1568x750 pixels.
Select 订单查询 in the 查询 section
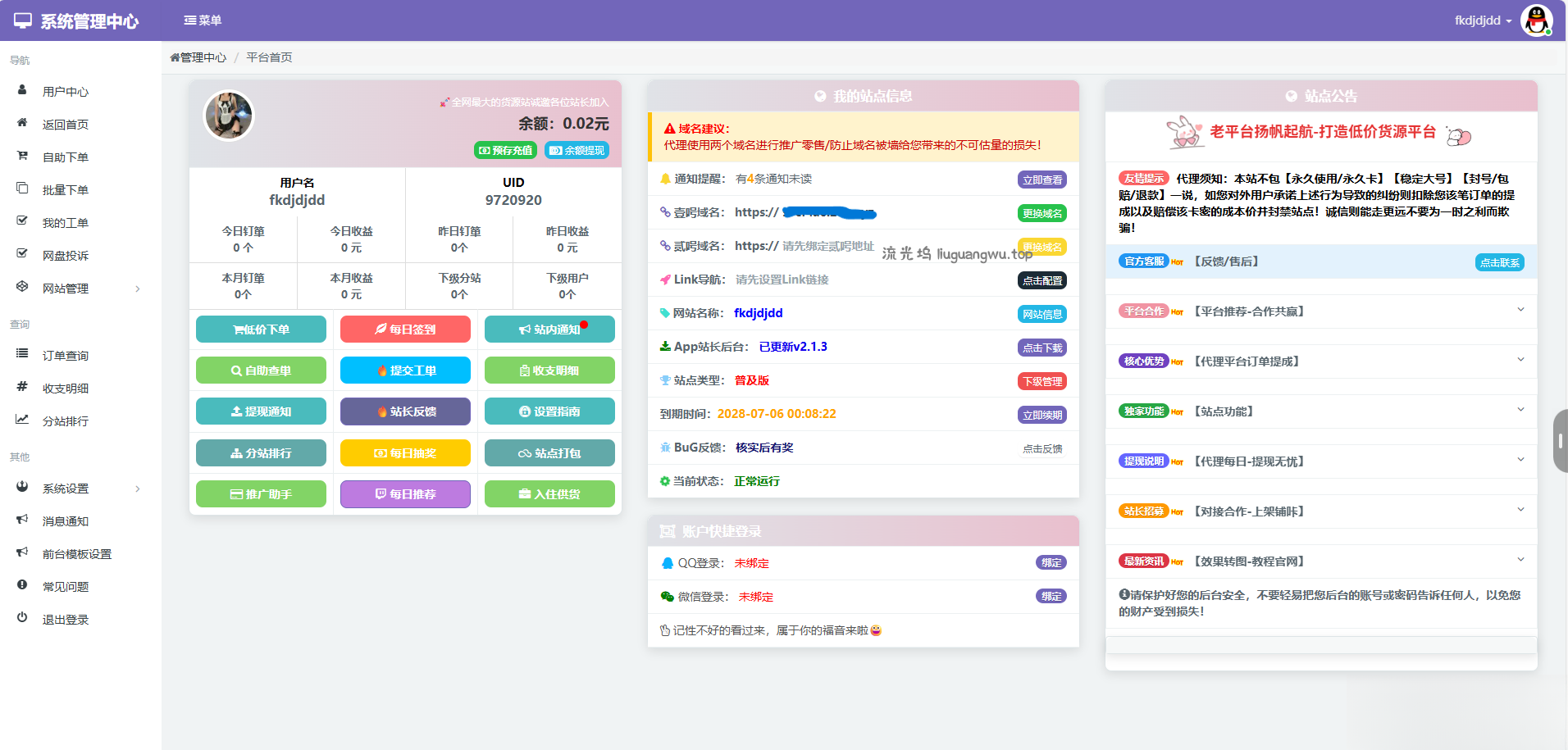pyautogui.click(x=66, y=355)
